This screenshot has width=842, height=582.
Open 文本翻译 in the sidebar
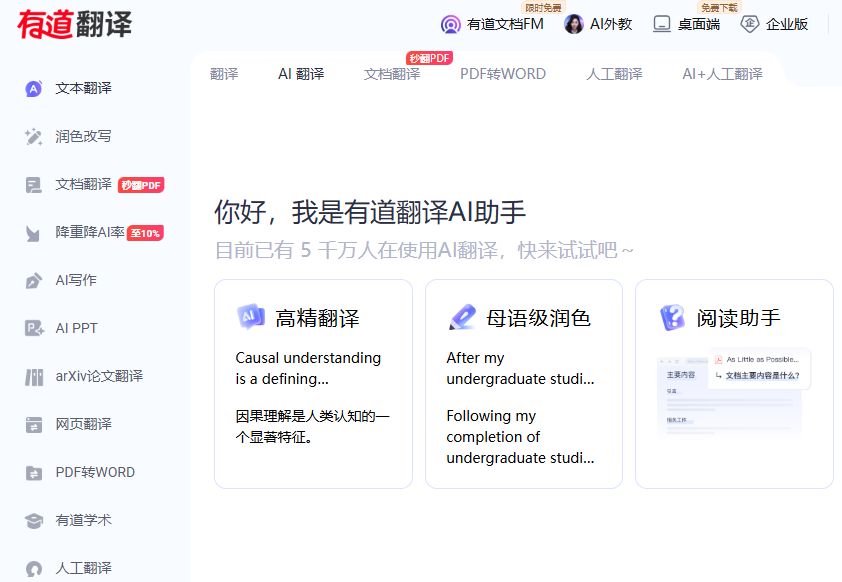[83, 89]
